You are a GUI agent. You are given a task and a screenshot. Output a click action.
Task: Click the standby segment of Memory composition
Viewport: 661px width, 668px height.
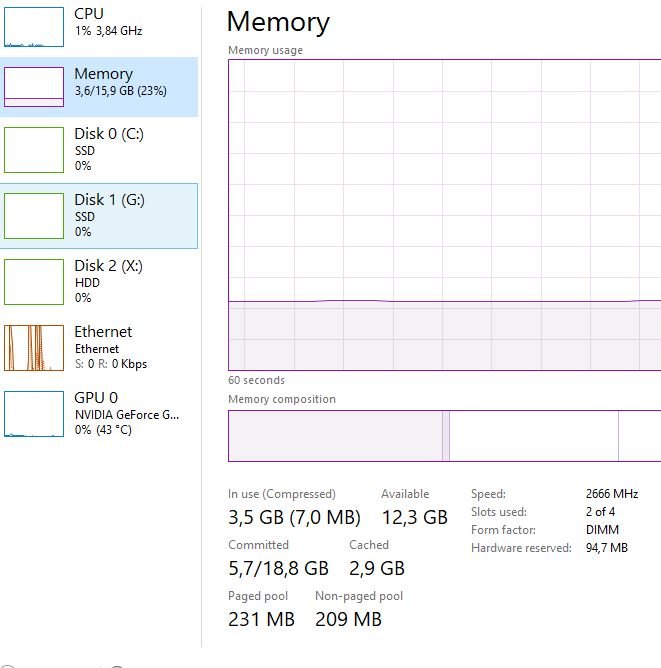tap(533, 436)
